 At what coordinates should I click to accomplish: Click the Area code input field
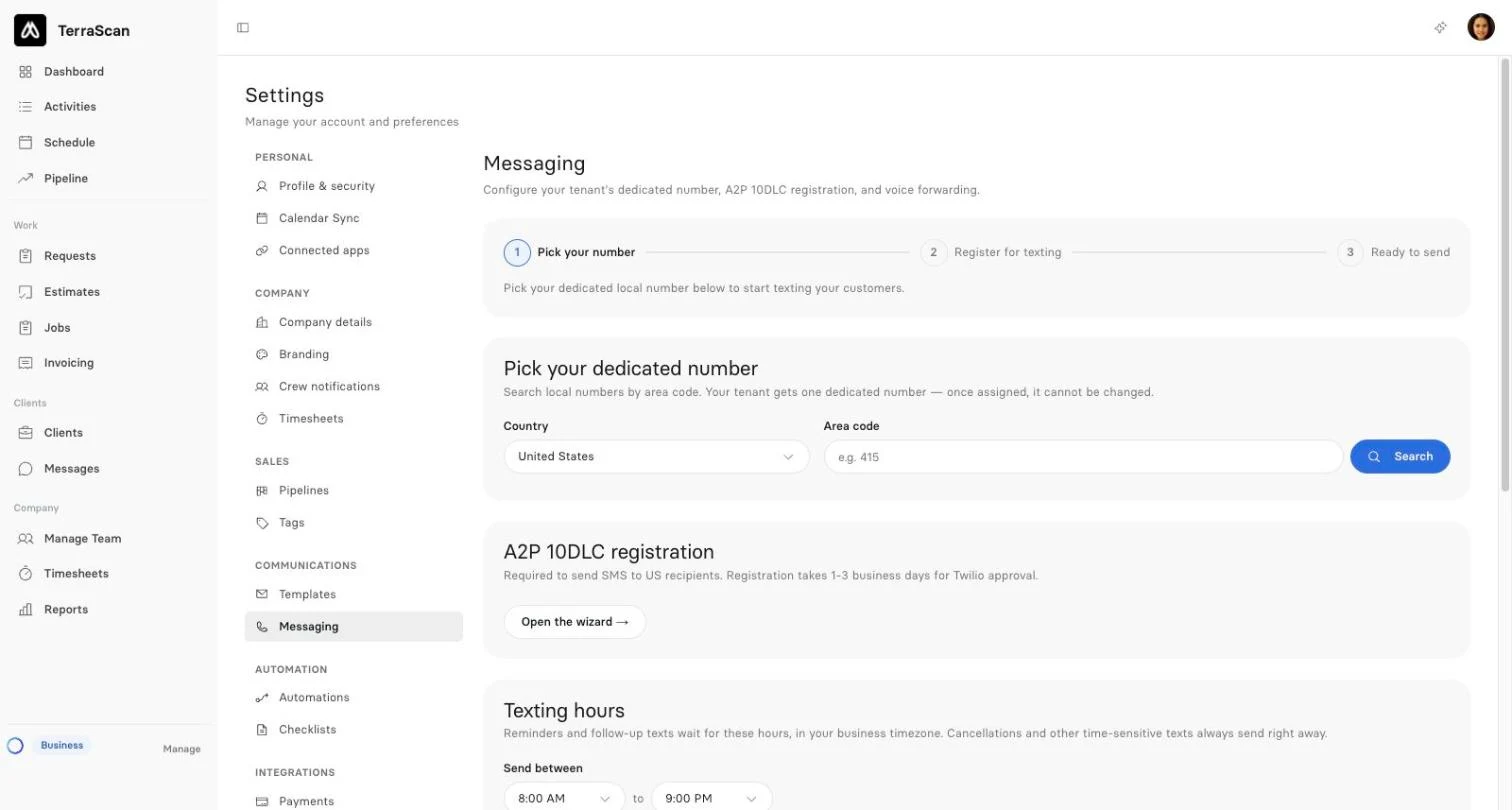[1083, 457]
